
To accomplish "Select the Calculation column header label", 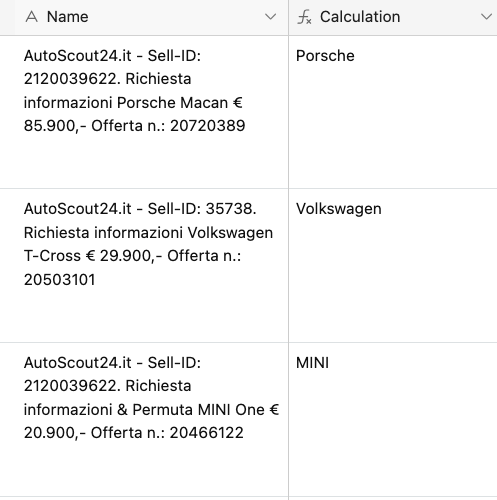I will pyautogui.click(x=360, y=17).
